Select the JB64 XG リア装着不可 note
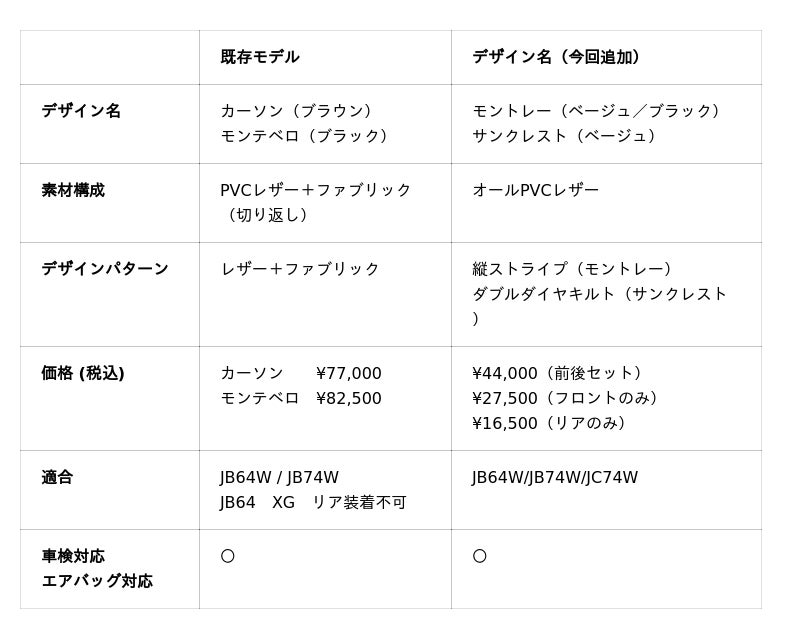Image resolution: width=800 pixels, height=639 pixels. [313, 502]
